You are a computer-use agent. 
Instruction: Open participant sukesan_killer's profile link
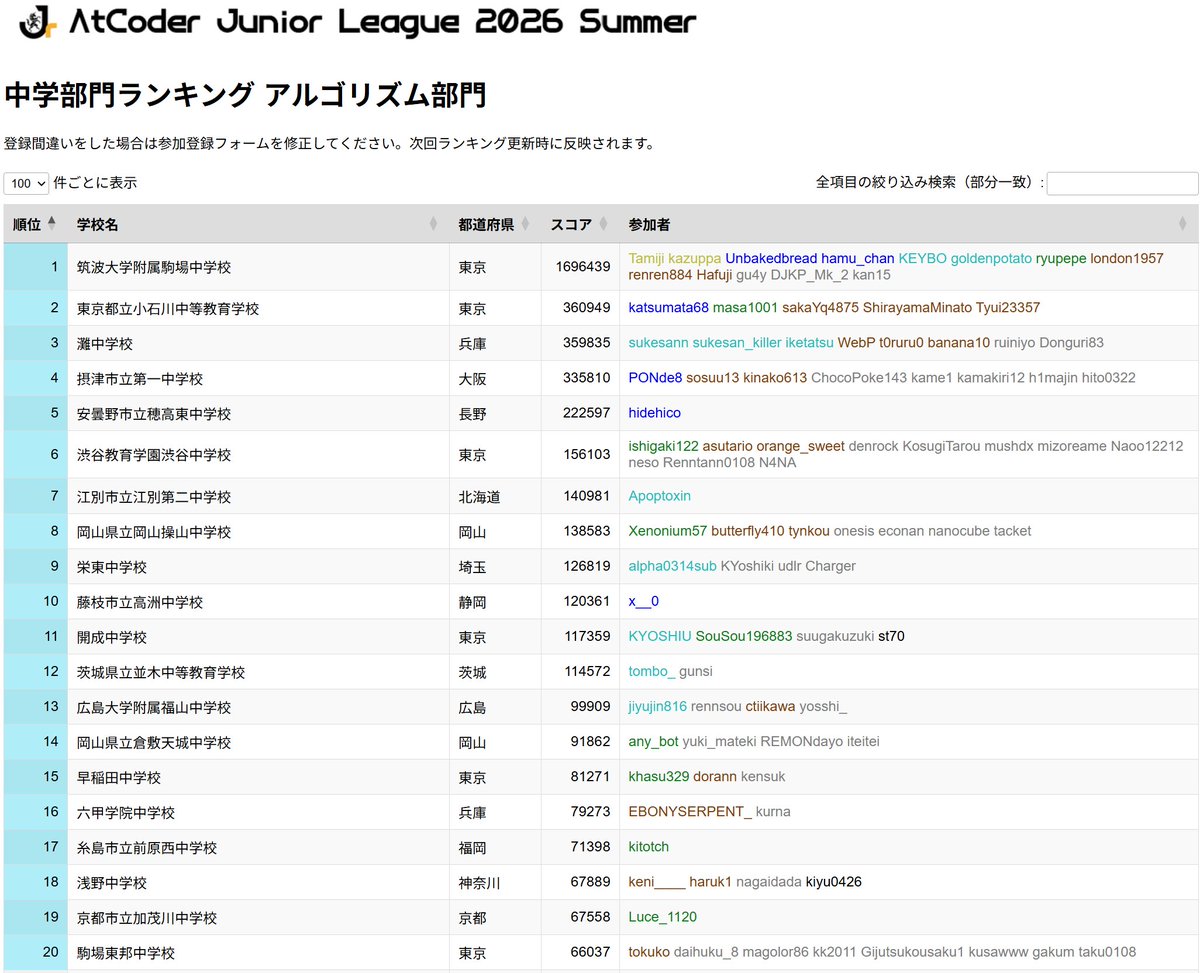[737, 342]
